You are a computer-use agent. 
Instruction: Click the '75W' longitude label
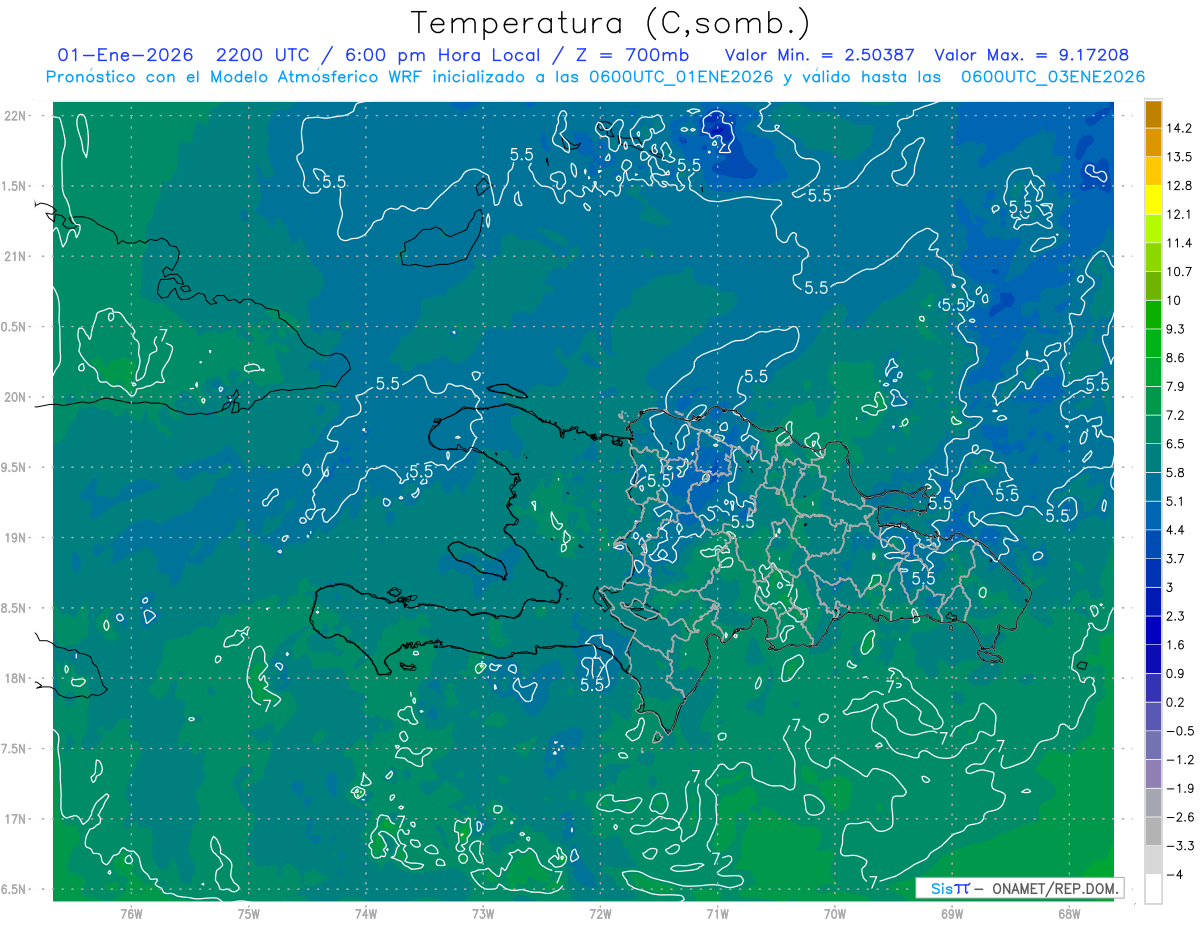point(249,913)
